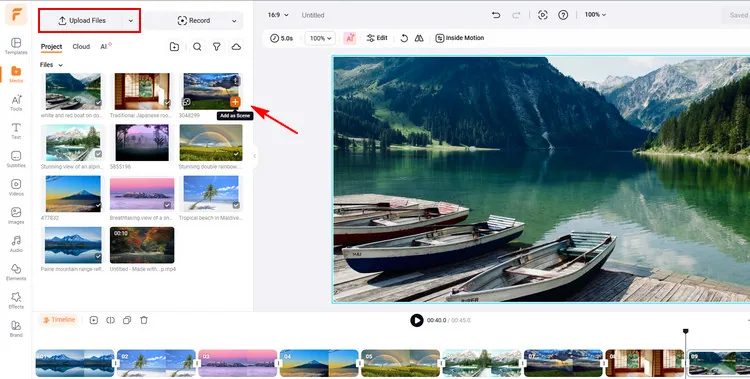This screenshot has width=750, height=379.
Task: Open the Elements sidebar panel
Action: tap(16, 272)
